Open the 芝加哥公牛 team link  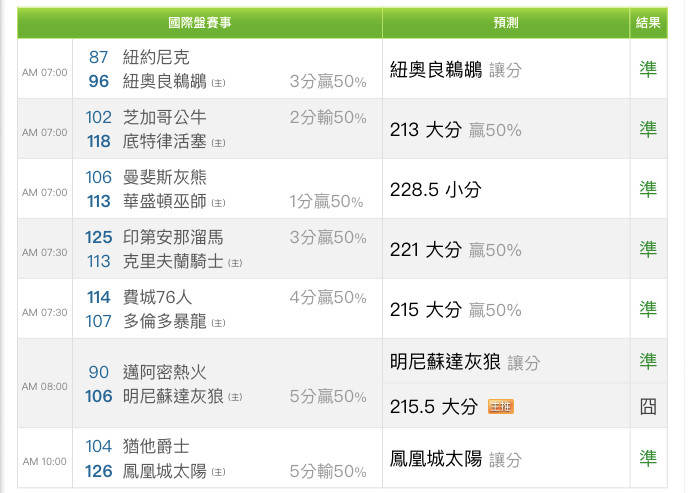[x=164, y=117]
